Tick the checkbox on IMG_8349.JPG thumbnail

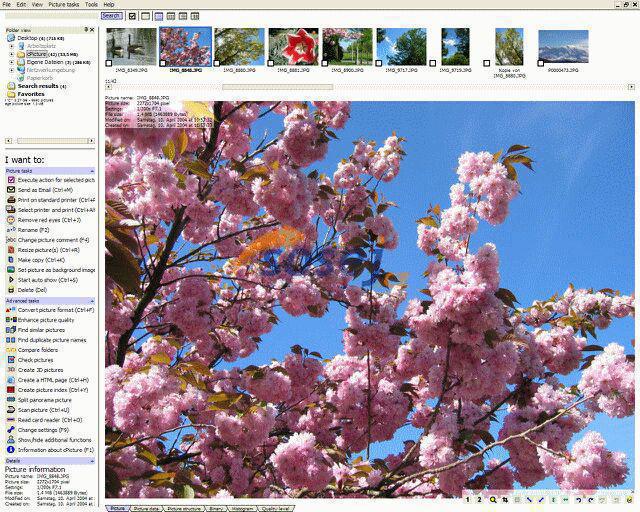[x=109, y=63]
